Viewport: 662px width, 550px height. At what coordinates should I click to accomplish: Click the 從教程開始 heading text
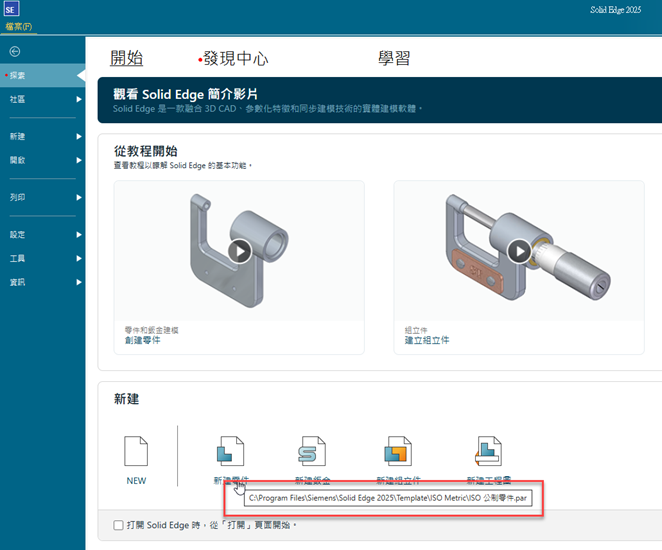[x=146, y=151]
